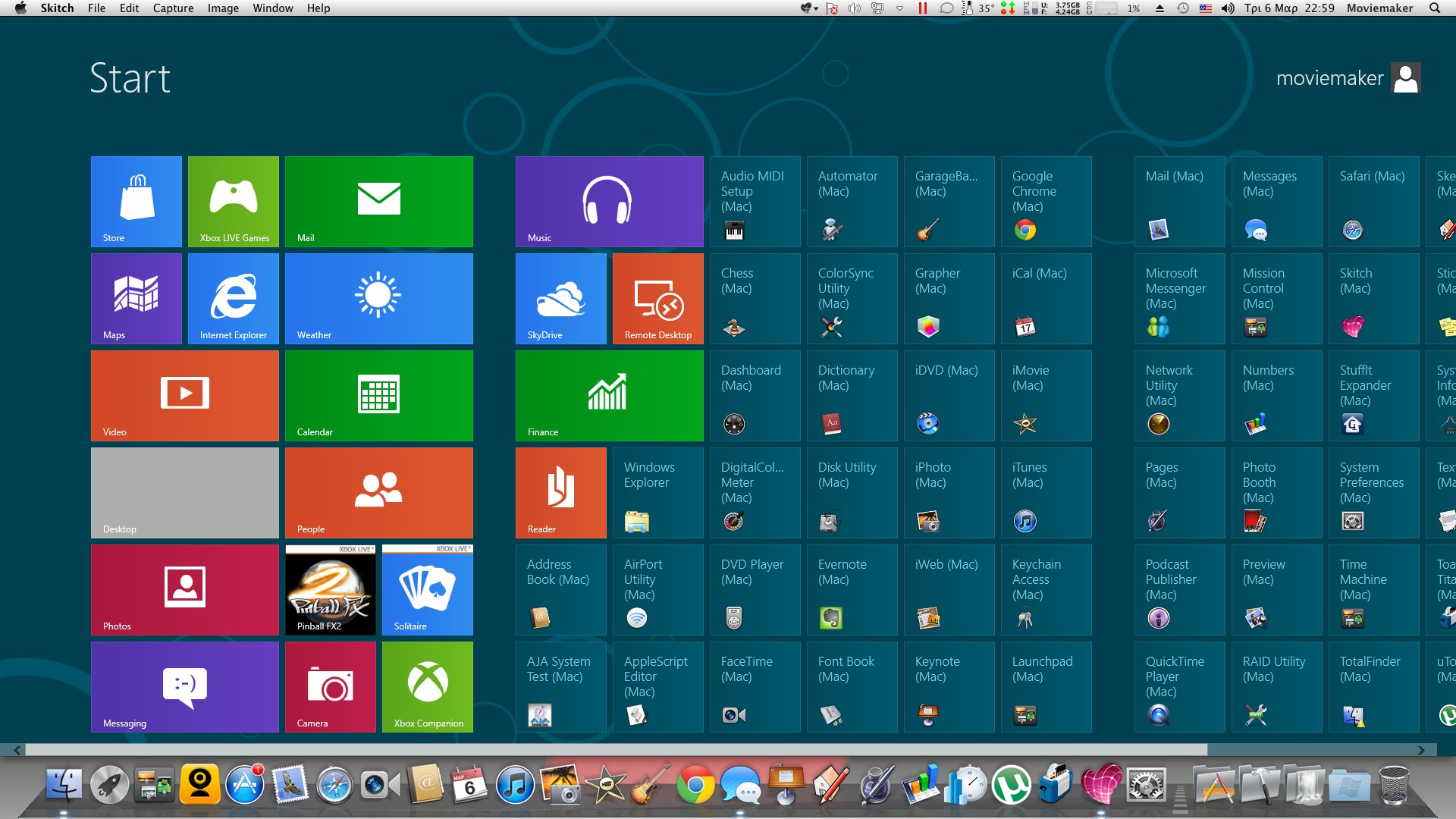Viewport: 1456px width, 819px height.
Task: Open the Image menu
Action: [223, 8]
